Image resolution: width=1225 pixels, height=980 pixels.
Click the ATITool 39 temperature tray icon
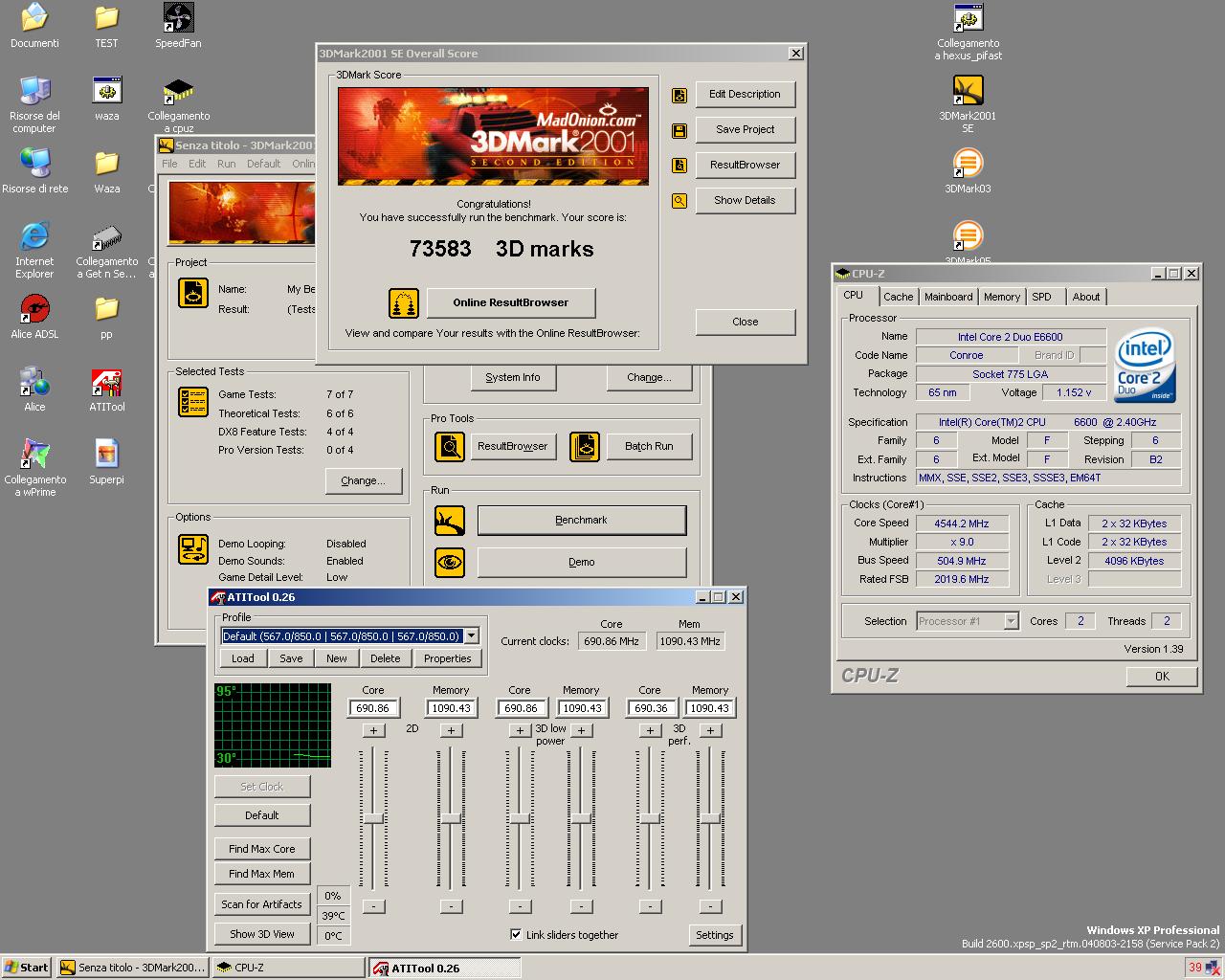pyautogui.click(x=1194, y=968)
